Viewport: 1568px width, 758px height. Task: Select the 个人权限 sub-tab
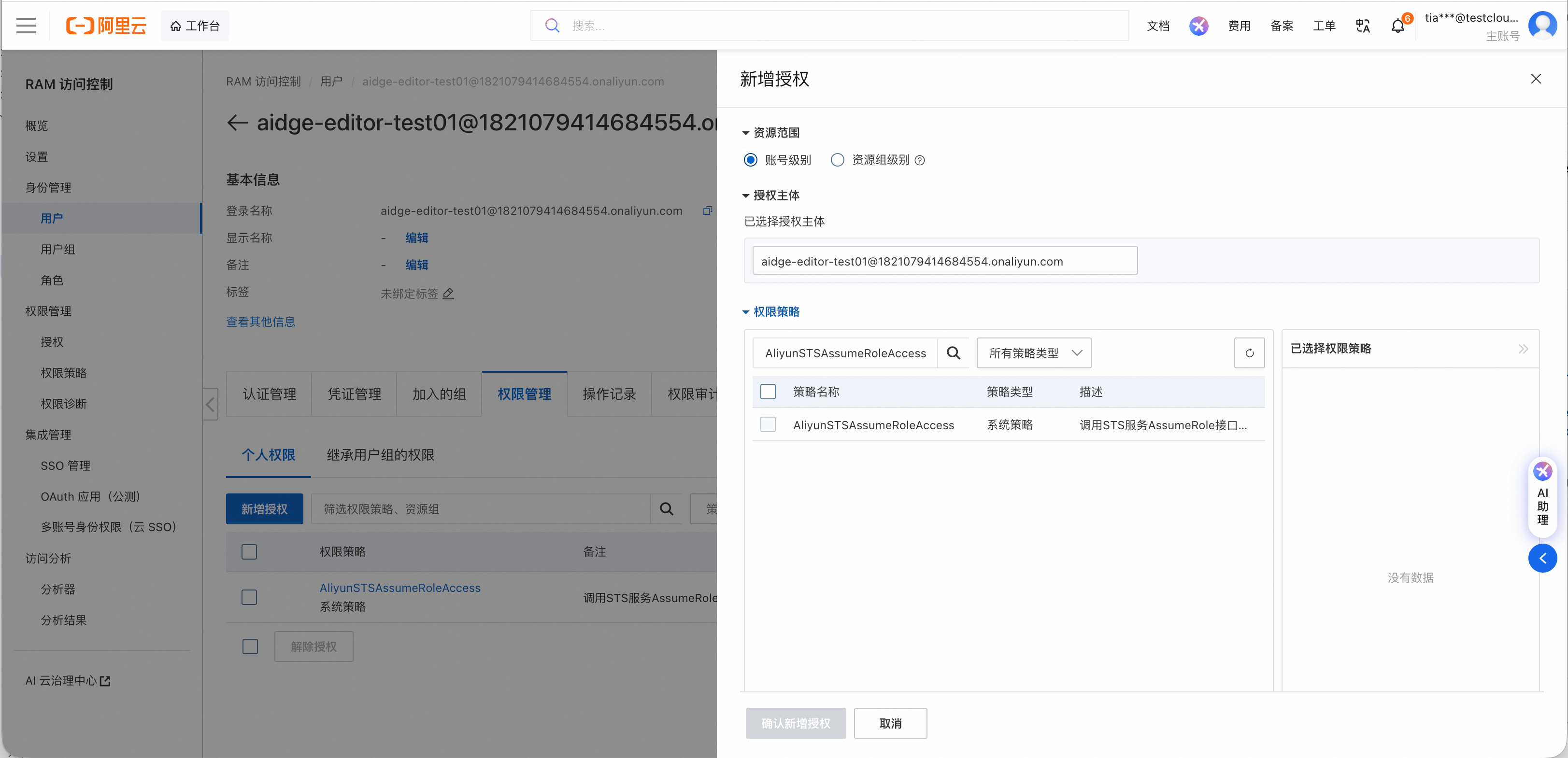click(269, 455)
